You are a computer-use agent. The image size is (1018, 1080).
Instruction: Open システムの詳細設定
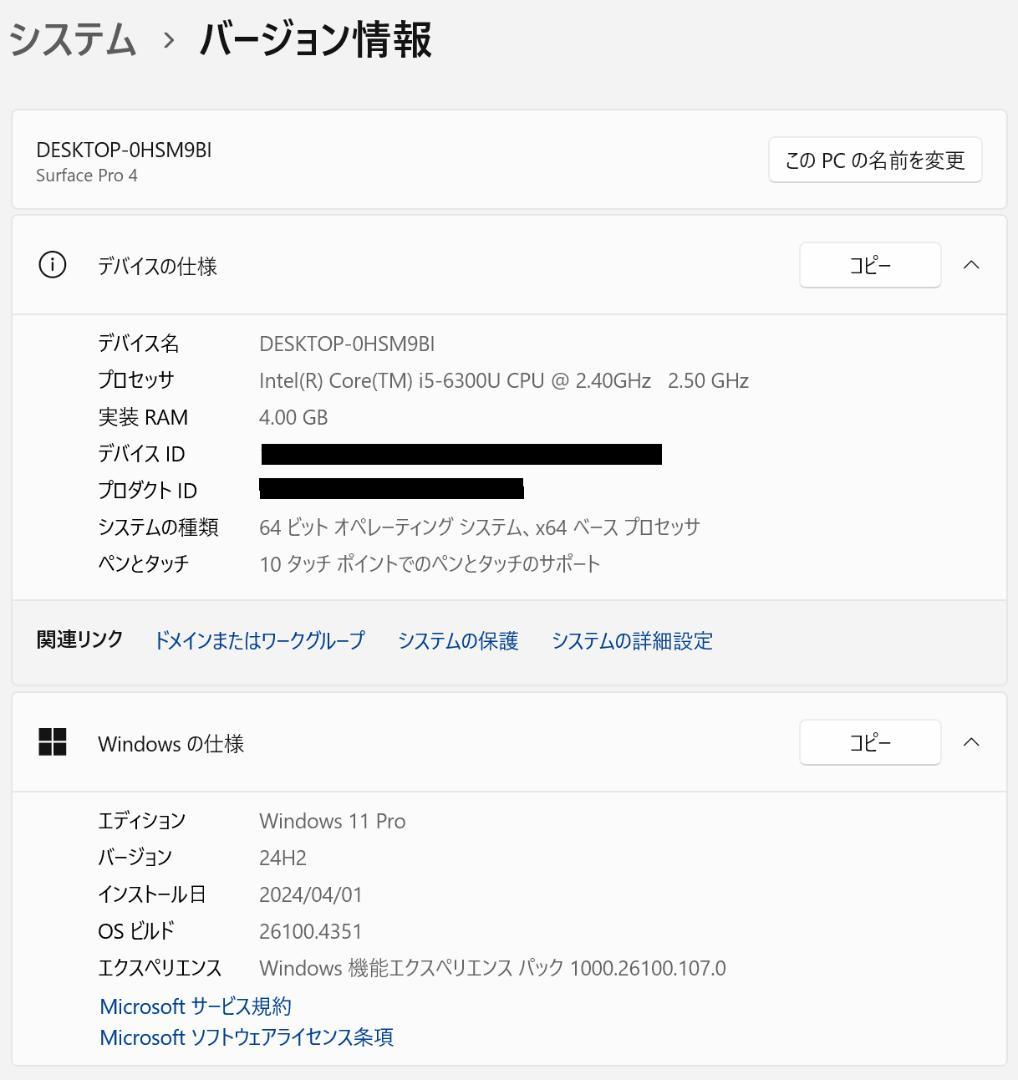pyautogui.click(x=630, y=641)
